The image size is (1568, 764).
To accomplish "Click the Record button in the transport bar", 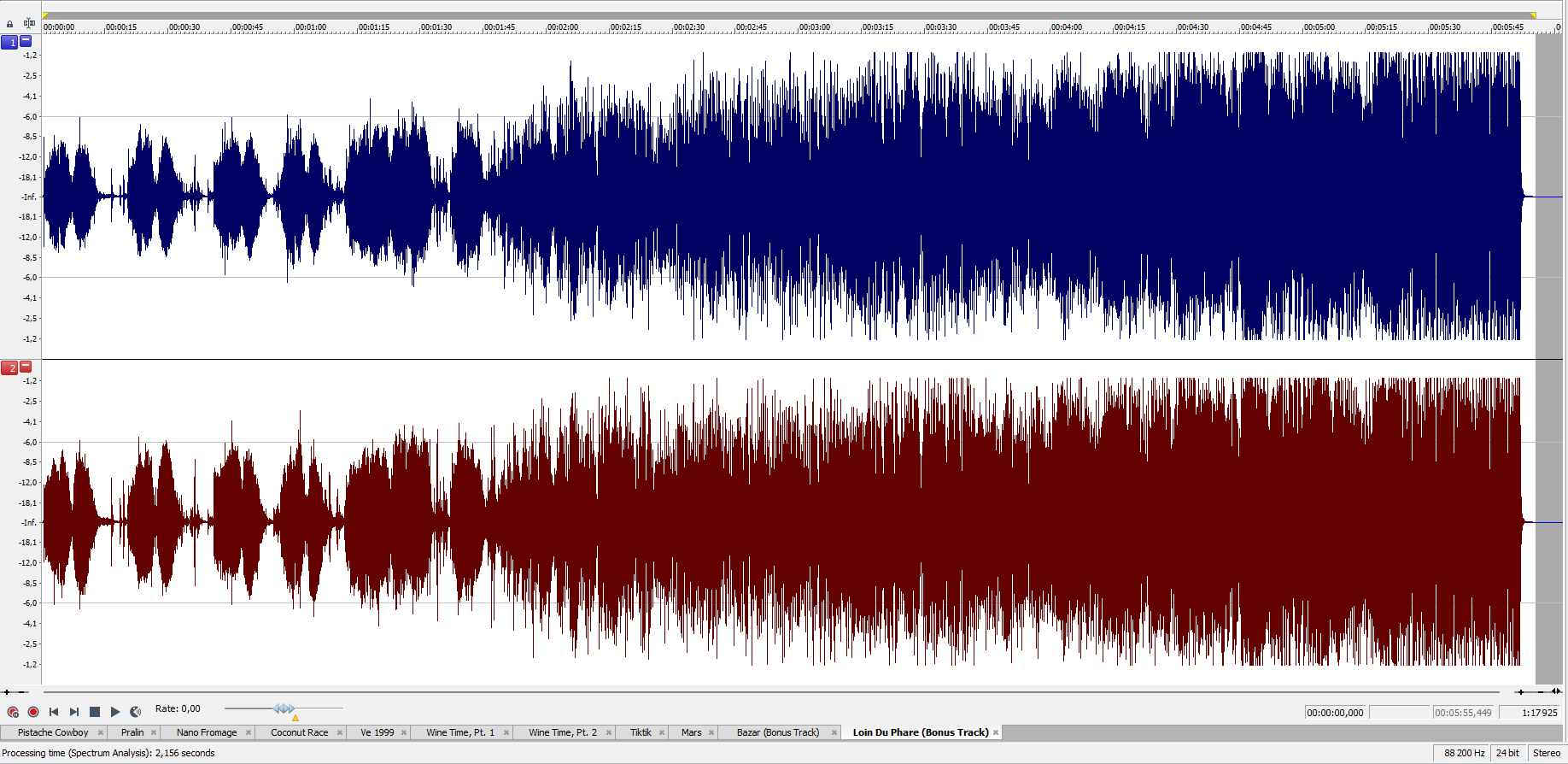I will pos(33,712).
